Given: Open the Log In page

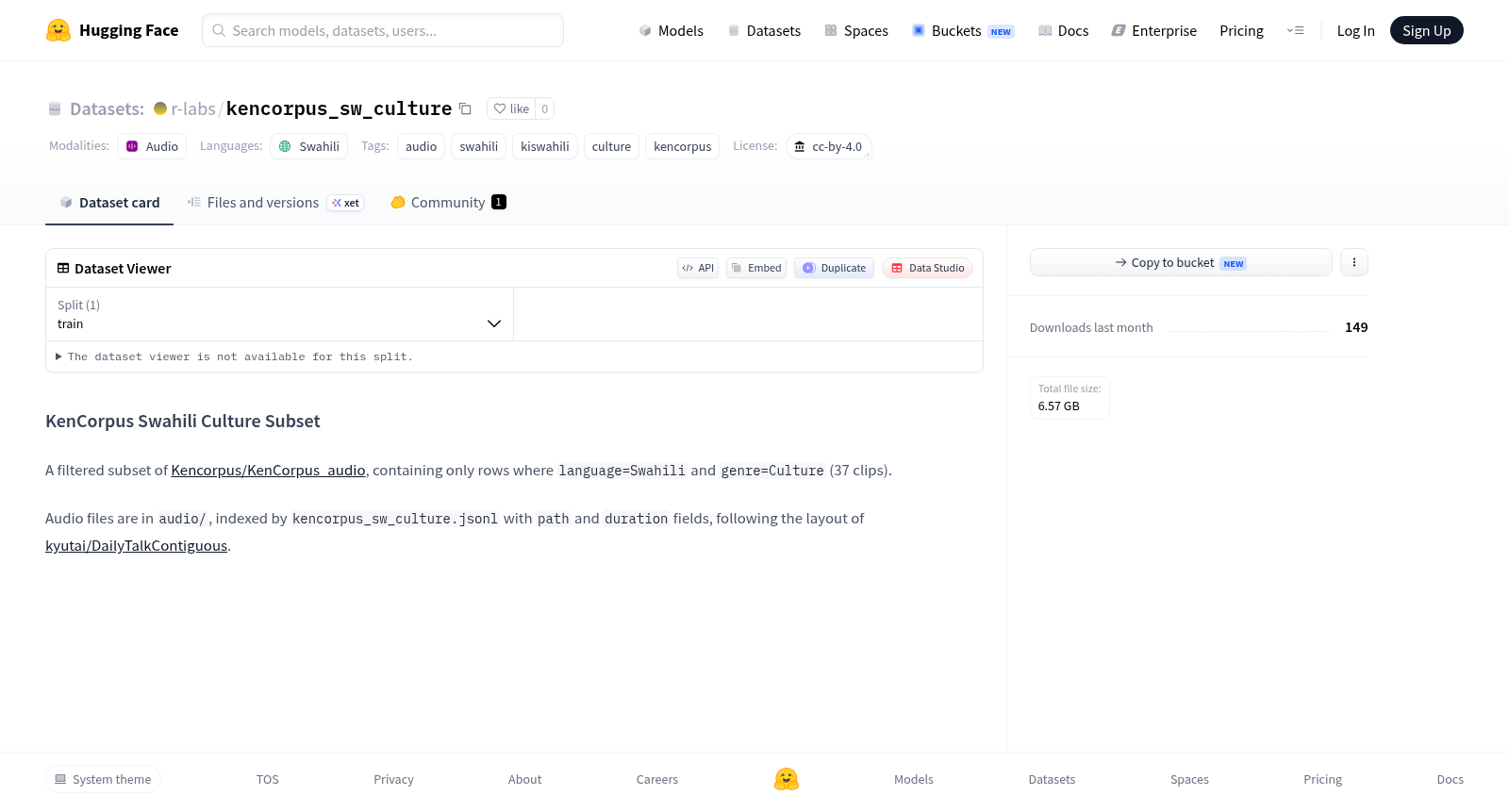Looking at the screenshot, I should [x=1356, y=30].
